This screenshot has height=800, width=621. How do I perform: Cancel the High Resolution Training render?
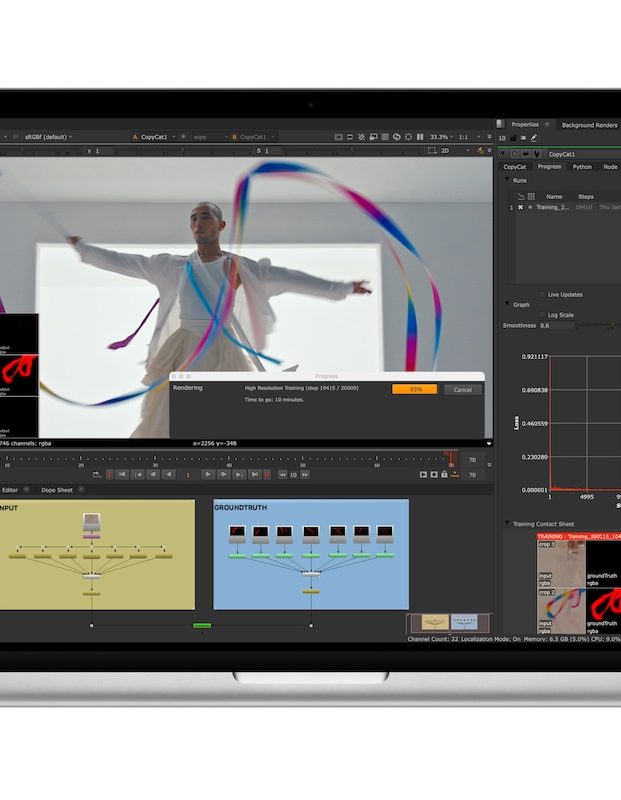point(463,389)
